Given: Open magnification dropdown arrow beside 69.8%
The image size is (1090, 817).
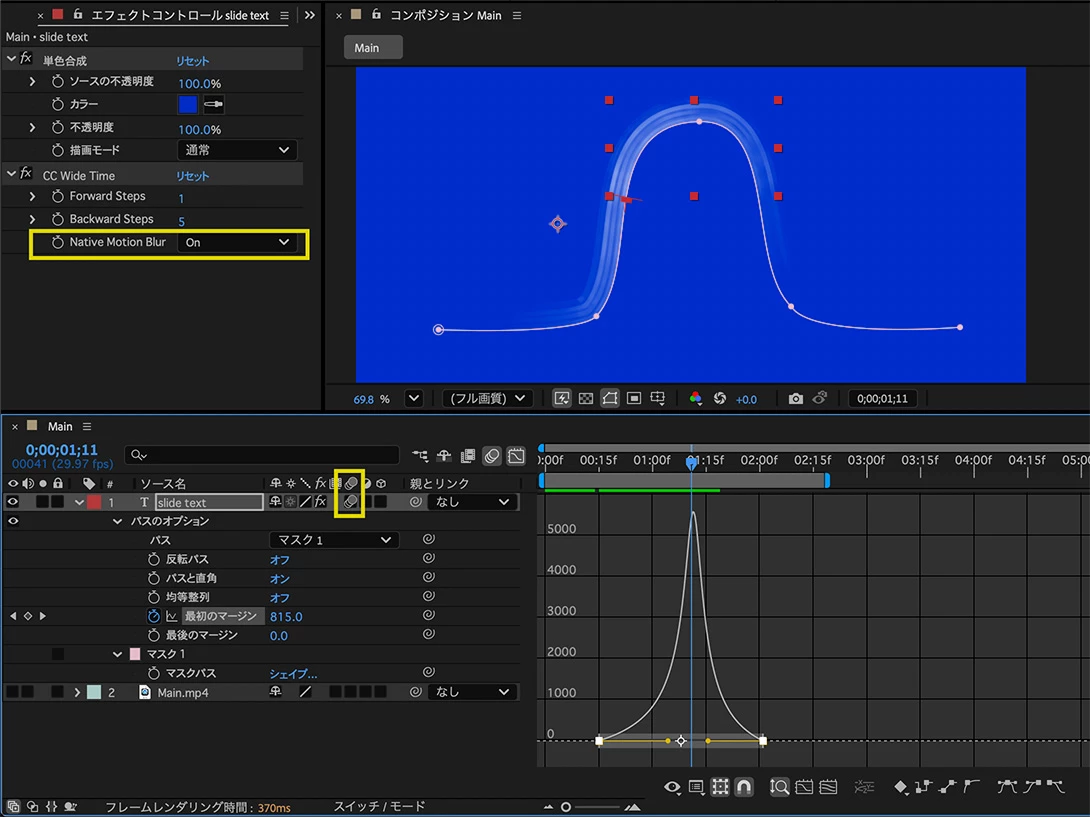Looking at the screenshot, I should (414, 398).
